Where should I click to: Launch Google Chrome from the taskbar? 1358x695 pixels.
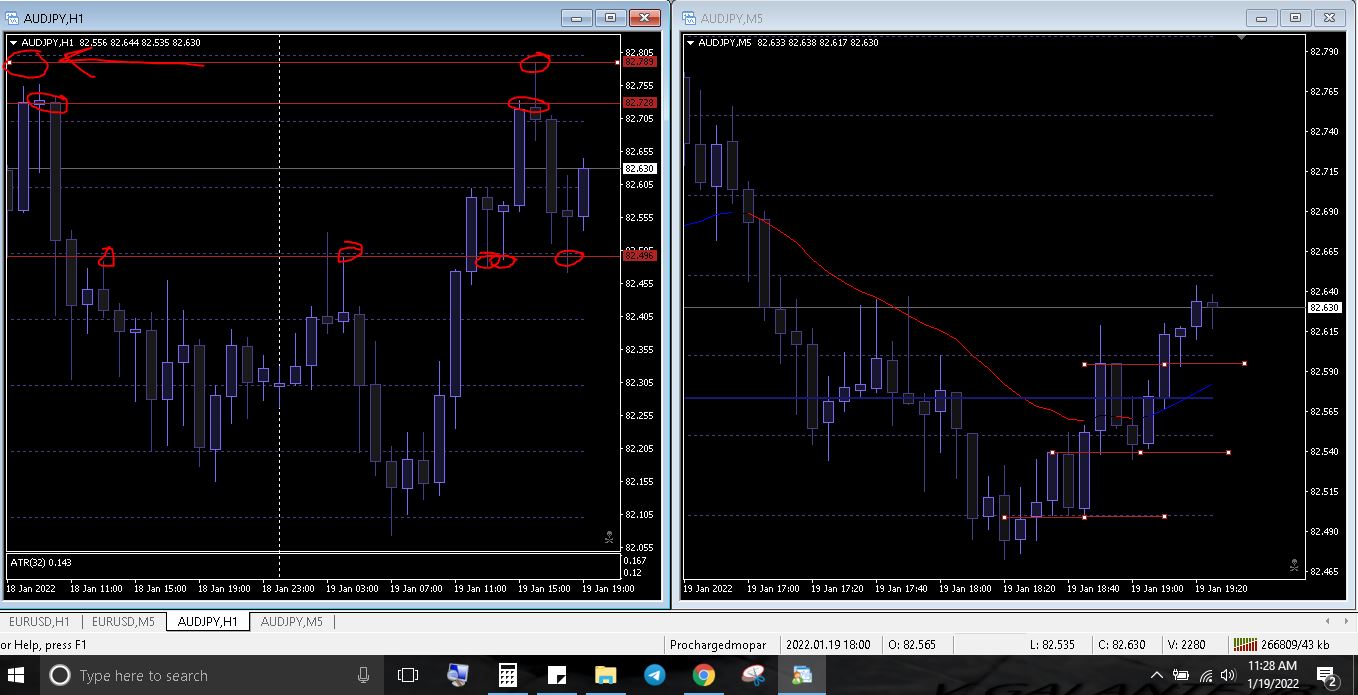[704, 676]
